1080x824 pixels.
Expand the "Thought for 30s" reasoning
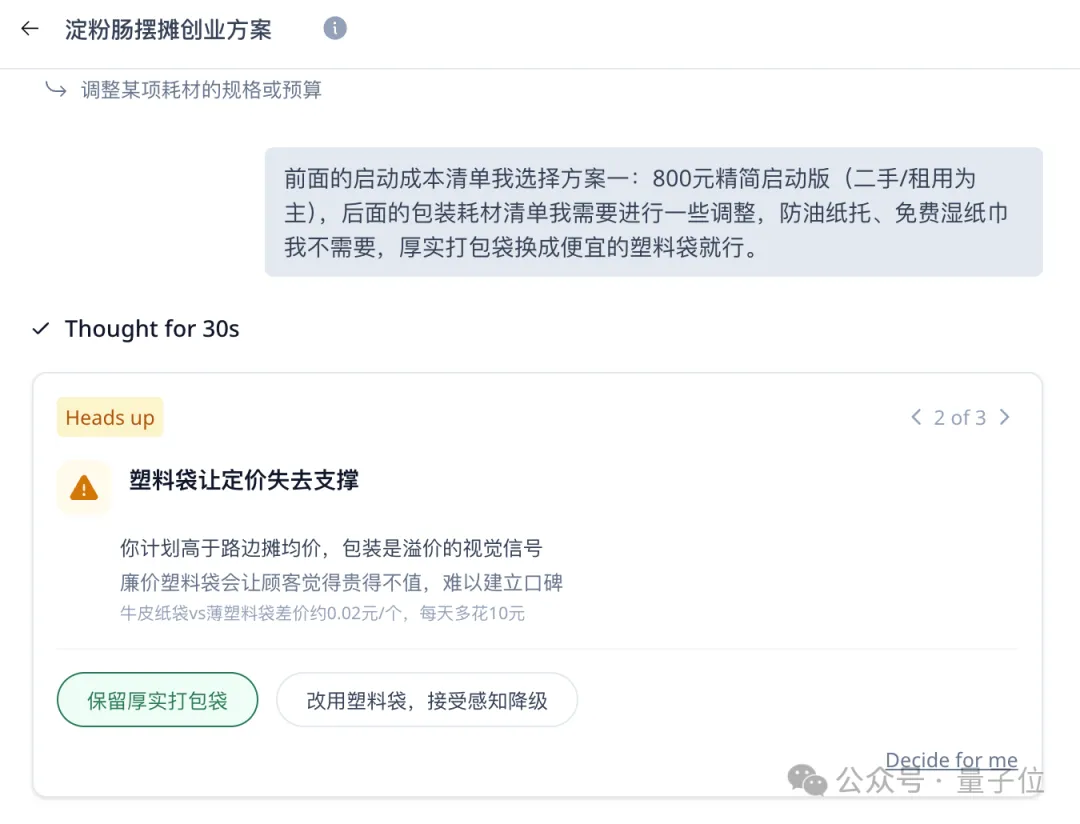(x=152, y=329)
